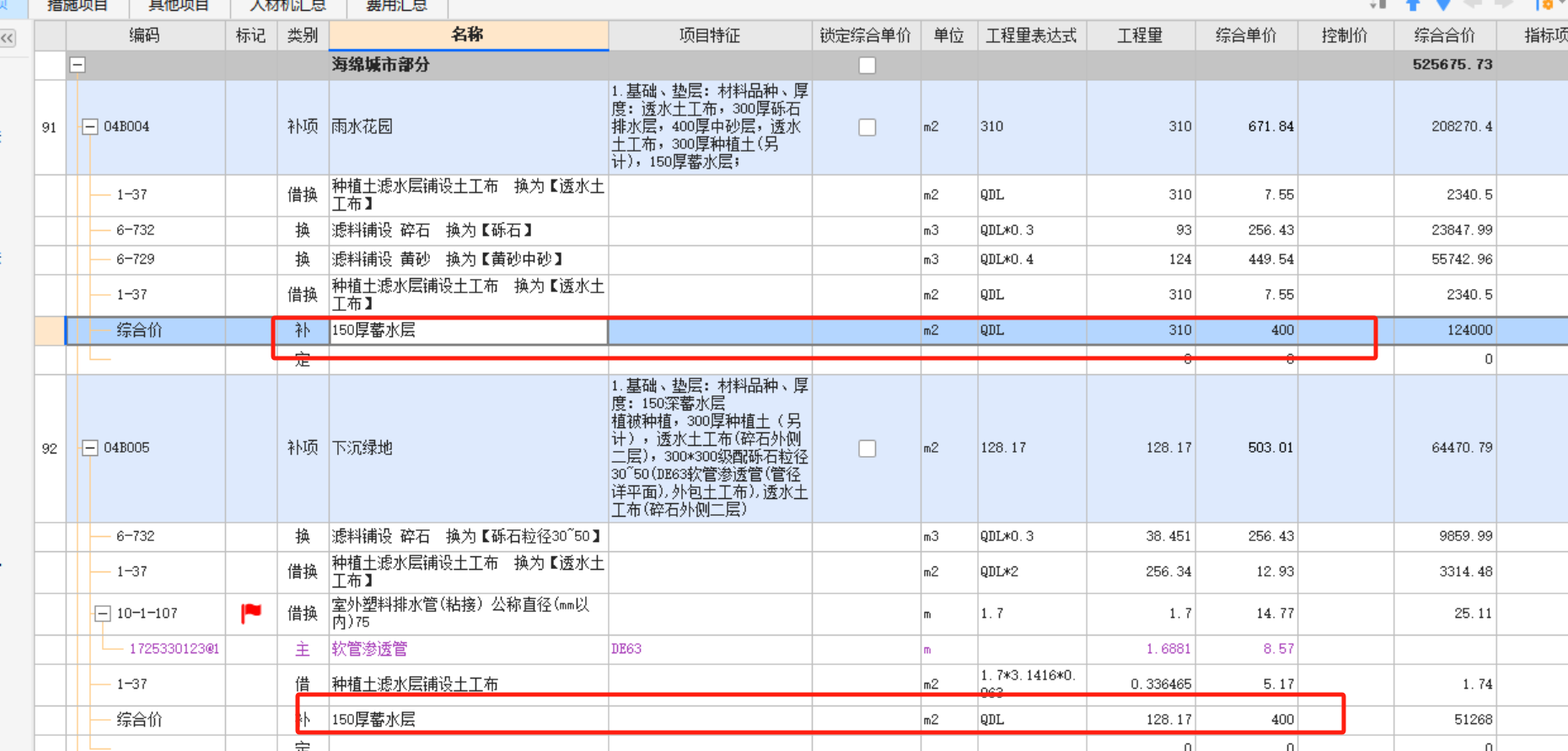Click the 工程量表达式 column header
1568x751 pixels.
[1032, 35]
